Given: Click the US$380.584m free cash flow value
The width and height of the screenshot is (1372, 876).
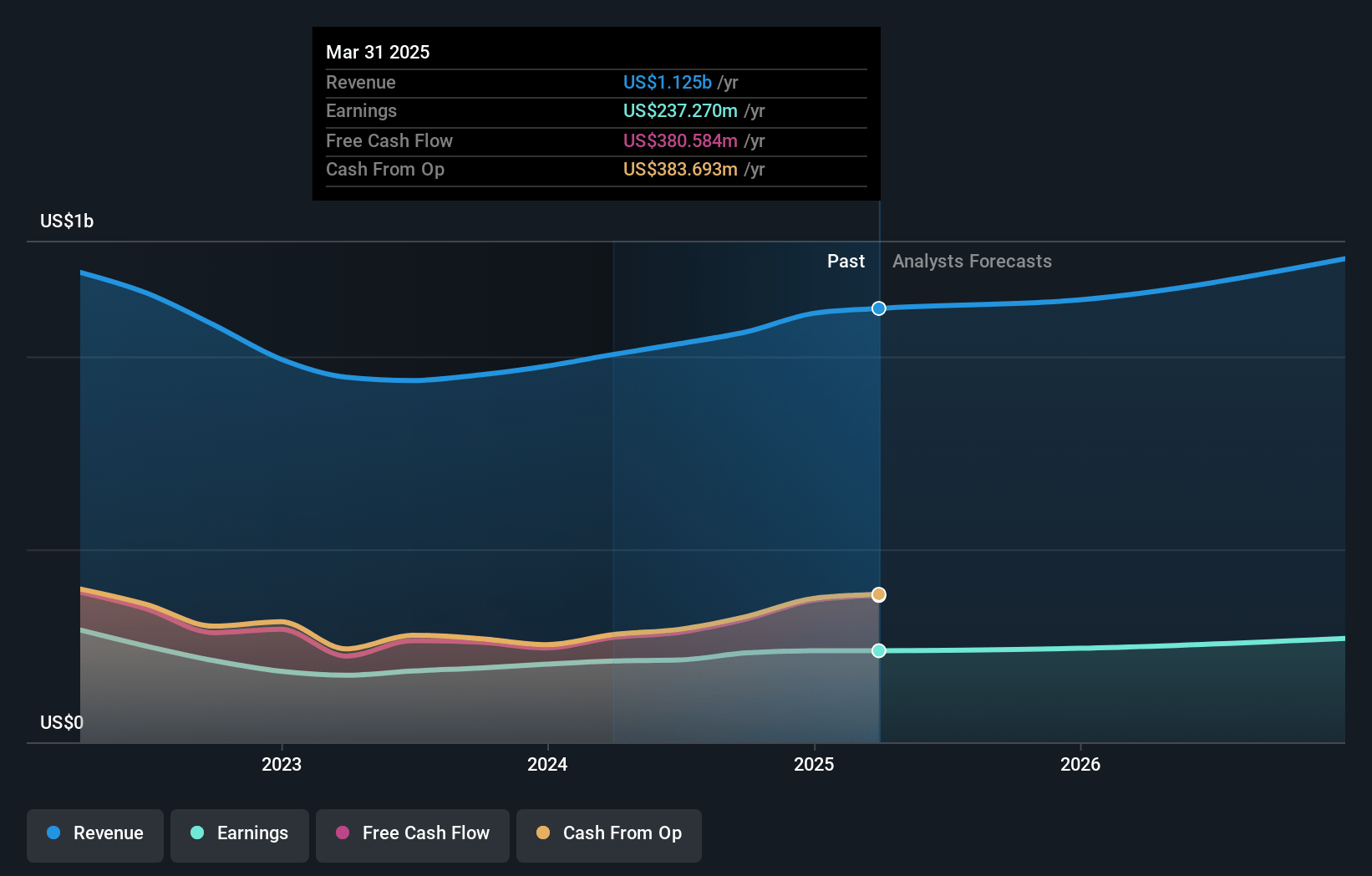Looking at the screenshot, I should 680,140.
